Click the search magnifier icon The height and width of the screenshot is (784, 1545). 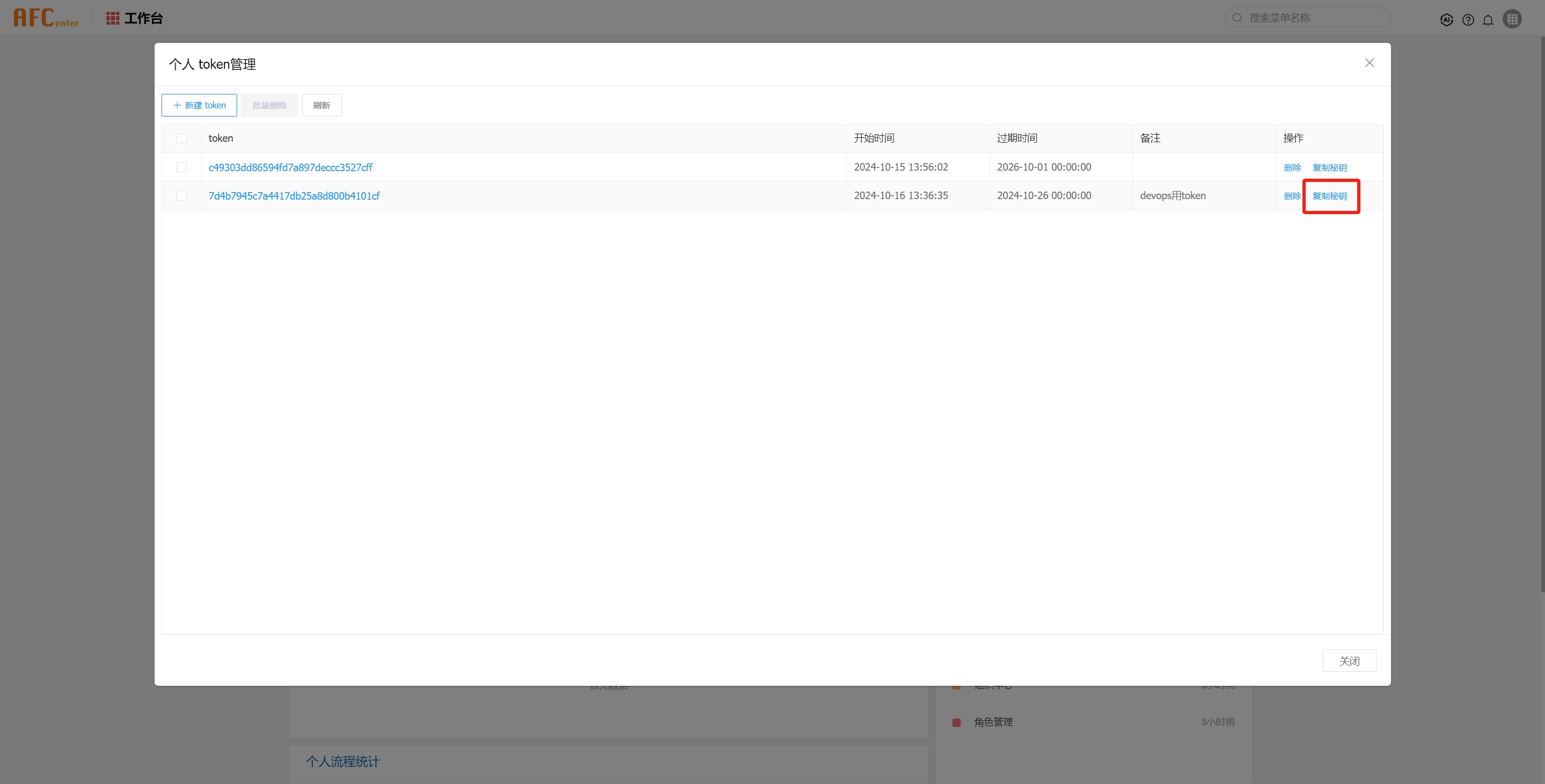click(1238, 18)
